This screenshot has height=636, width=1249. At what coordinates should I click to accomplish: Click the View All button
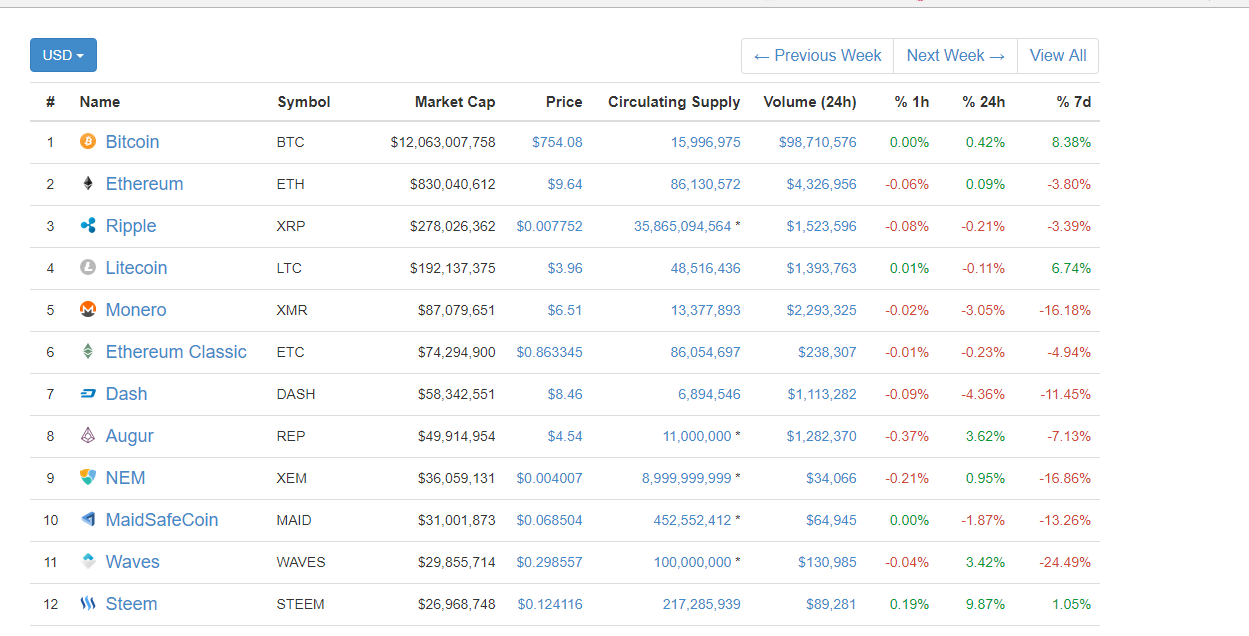click(1058, 56)
